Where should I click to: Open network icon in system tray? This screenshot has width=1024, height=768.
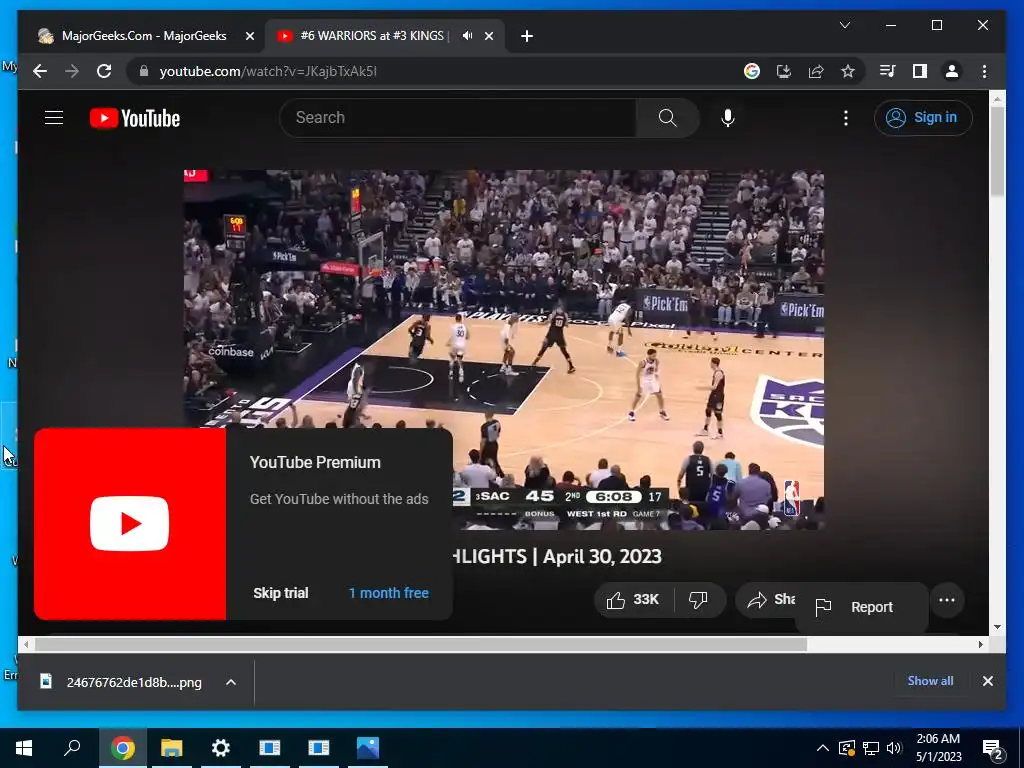click(x=871, y=748)
